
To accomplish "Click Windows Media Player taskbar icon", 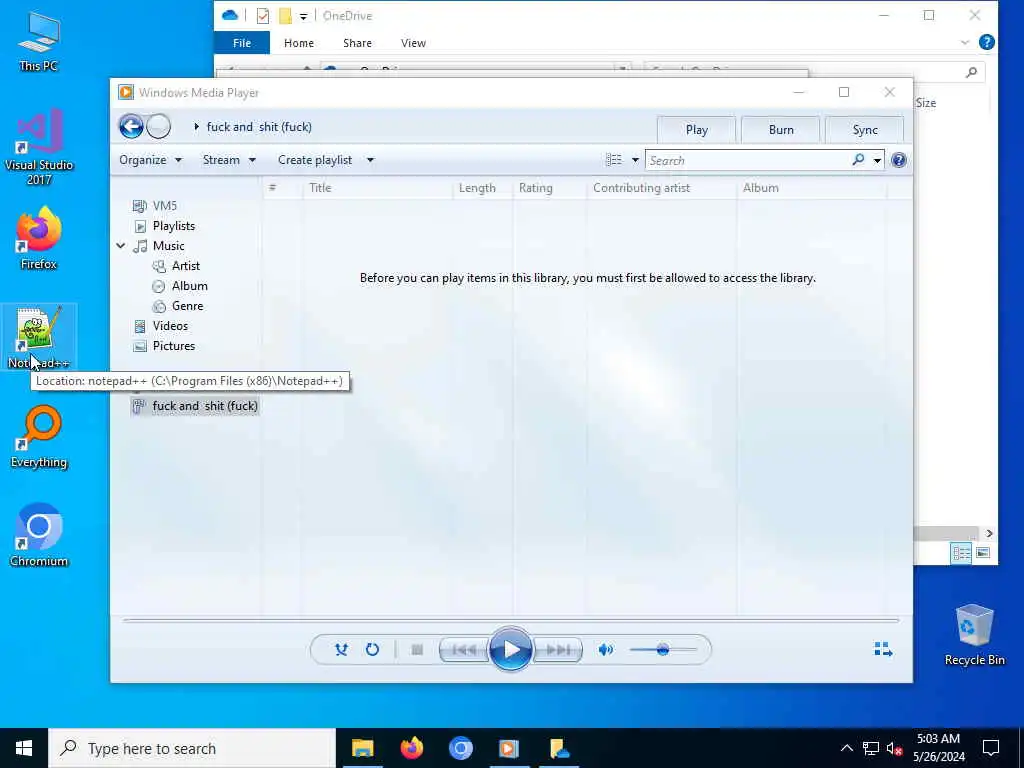I will [x=509, y=748].
